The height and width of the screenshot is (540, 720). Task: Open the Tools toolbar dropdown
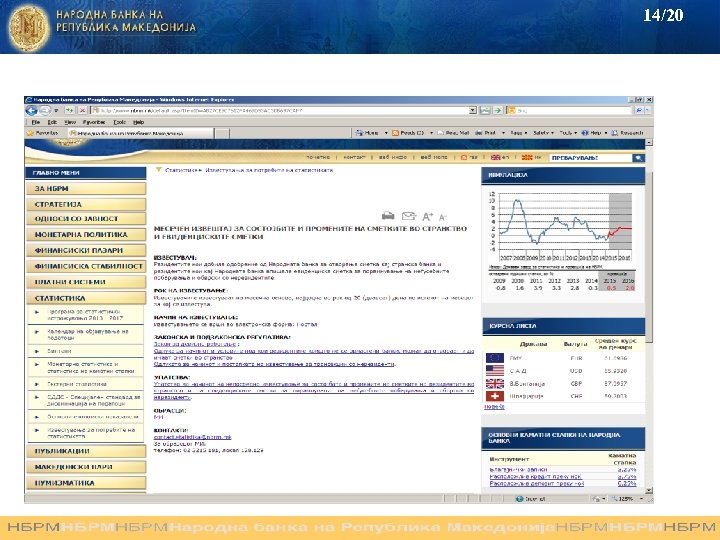(x=568, y=133)
